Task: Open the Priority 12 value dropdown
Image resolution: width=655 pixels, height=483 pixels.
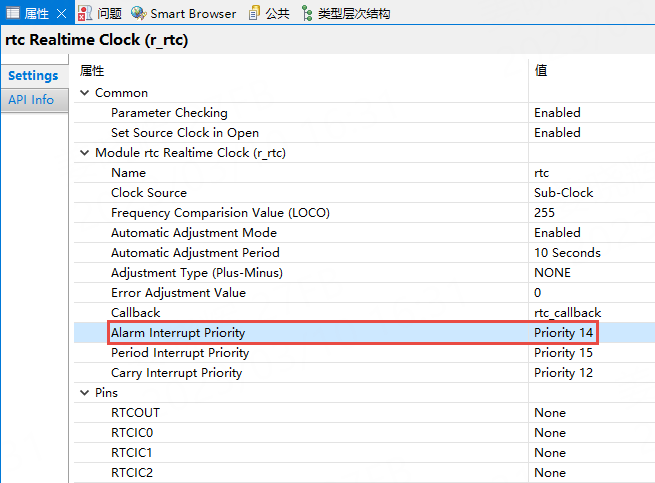Action: tap(564, 374)
